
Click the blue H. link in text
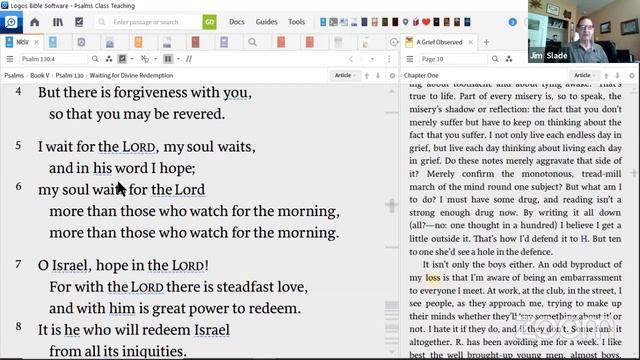[x=584, y=239]
